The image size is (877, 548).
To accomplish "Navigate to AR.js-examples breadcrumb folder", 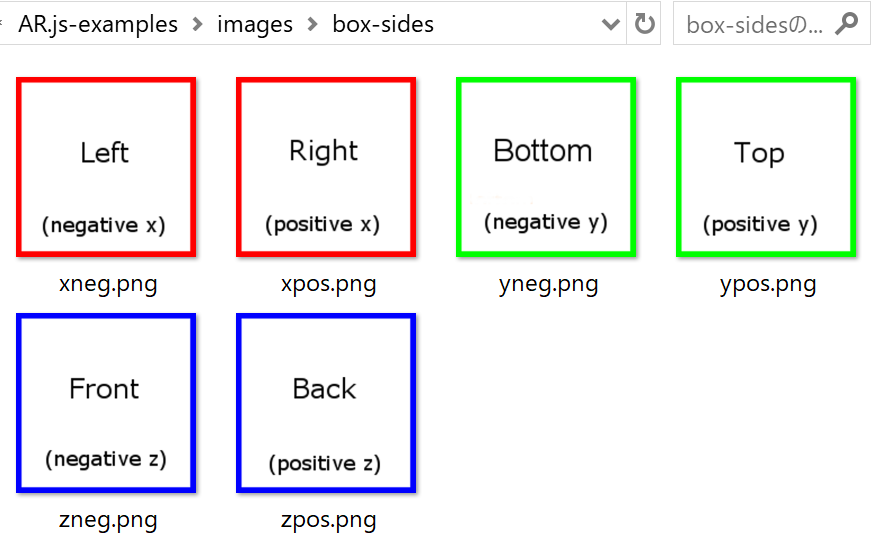I will point(98,24).
